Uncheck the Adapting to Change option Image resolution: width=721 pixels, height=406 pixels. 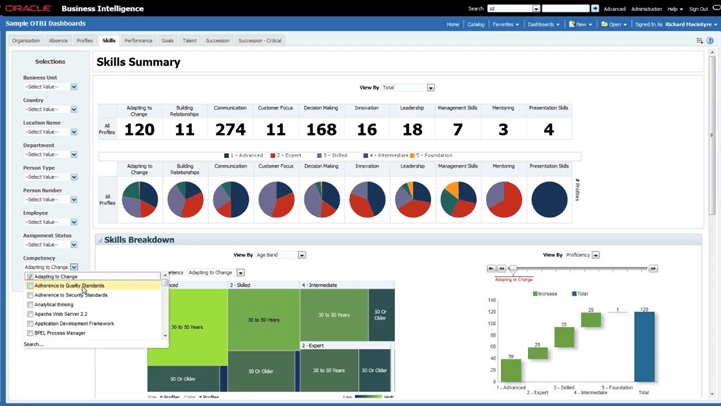click(30, 277)
